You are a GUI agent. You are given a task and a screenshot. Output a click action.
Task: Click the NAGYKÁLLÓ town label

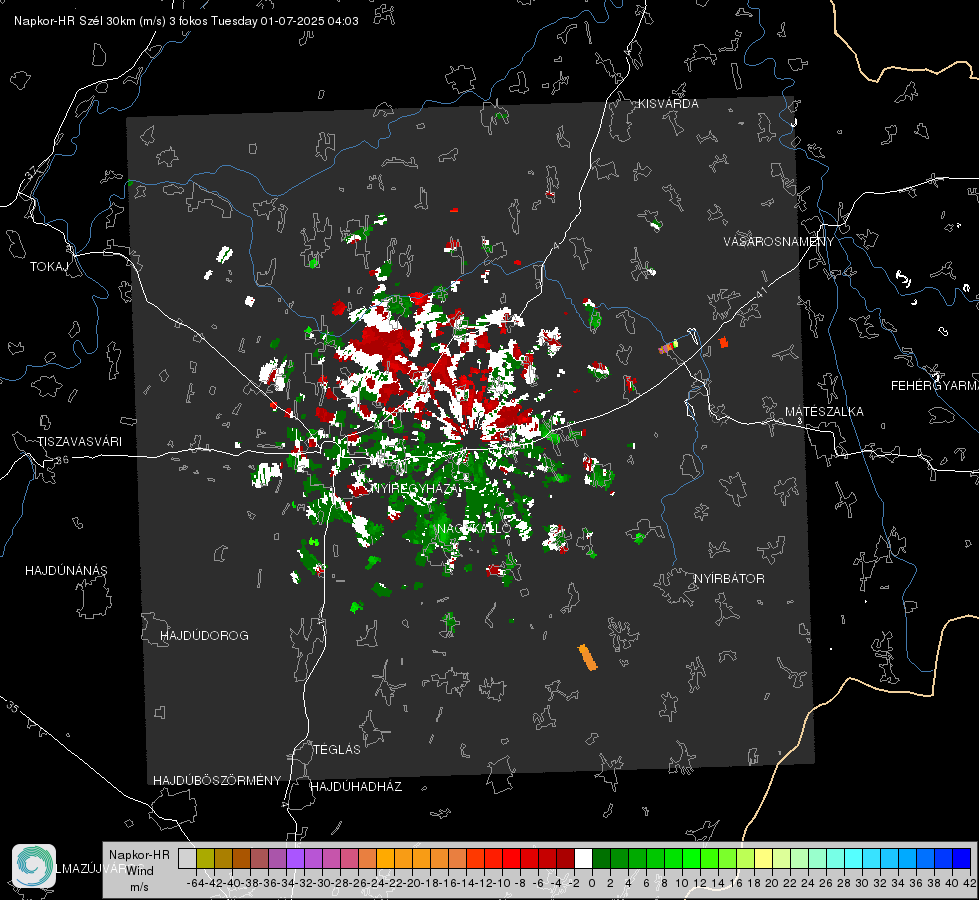(x=474, y=528)
